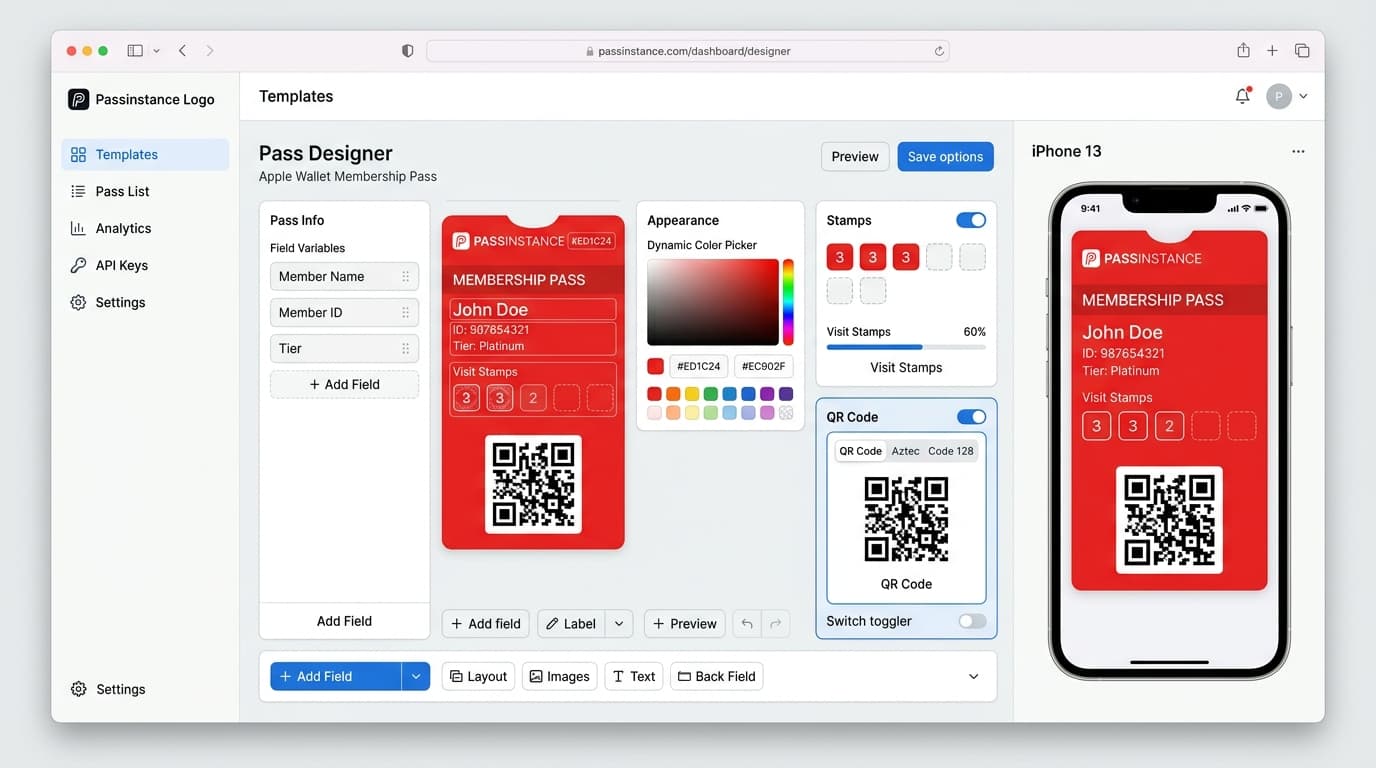1376x768 pixels.
Task: Click the drag handle on Member ID
Action: click(405, 313)
